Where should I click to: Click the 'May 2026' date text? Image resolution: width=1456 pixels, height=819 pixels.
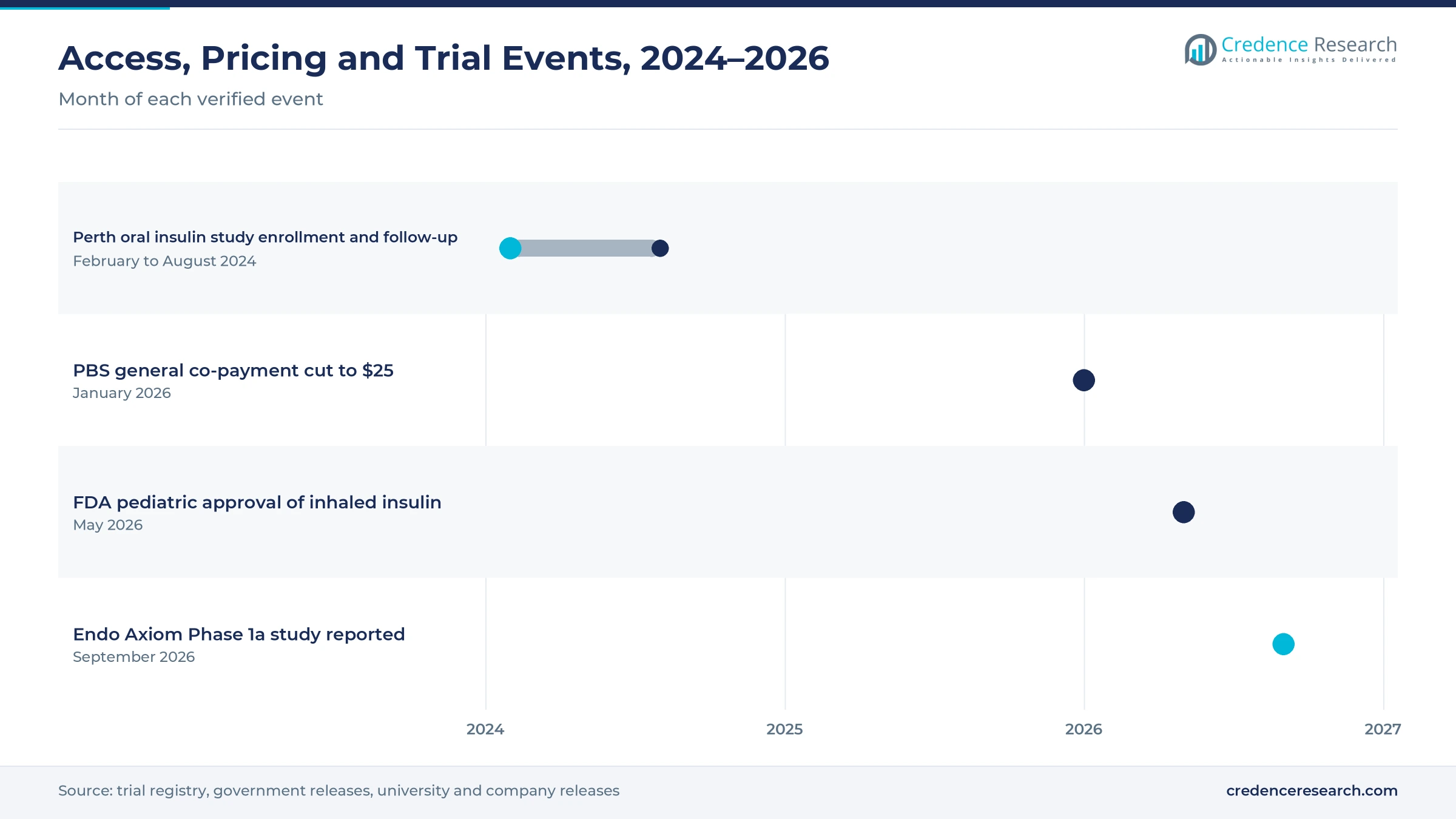tap(108, 525)
